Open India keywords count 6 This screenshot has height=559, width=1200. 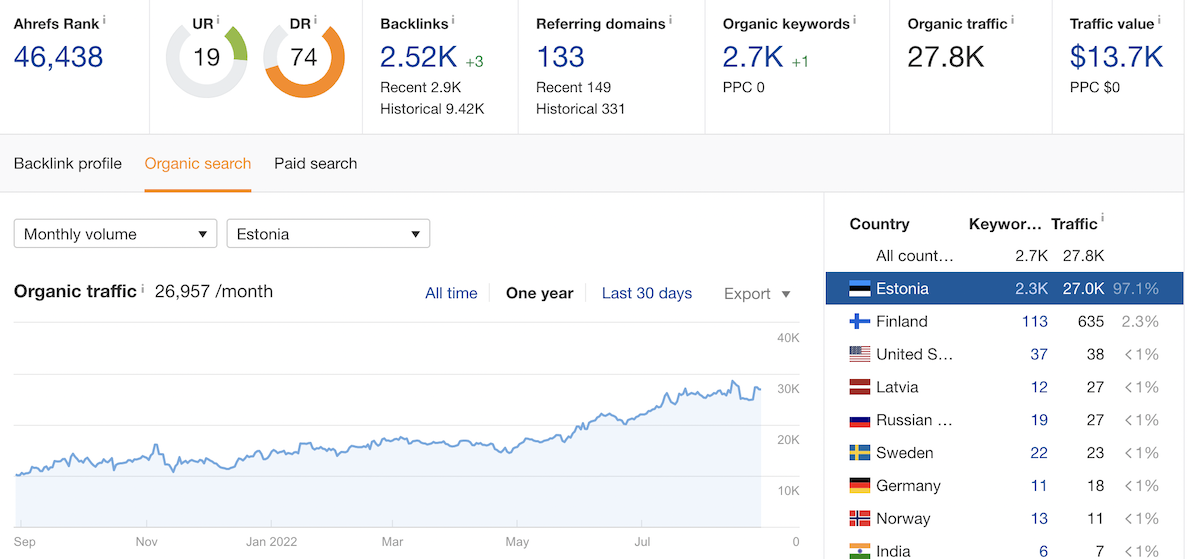pyautogui.click(x=1043, y=551)
